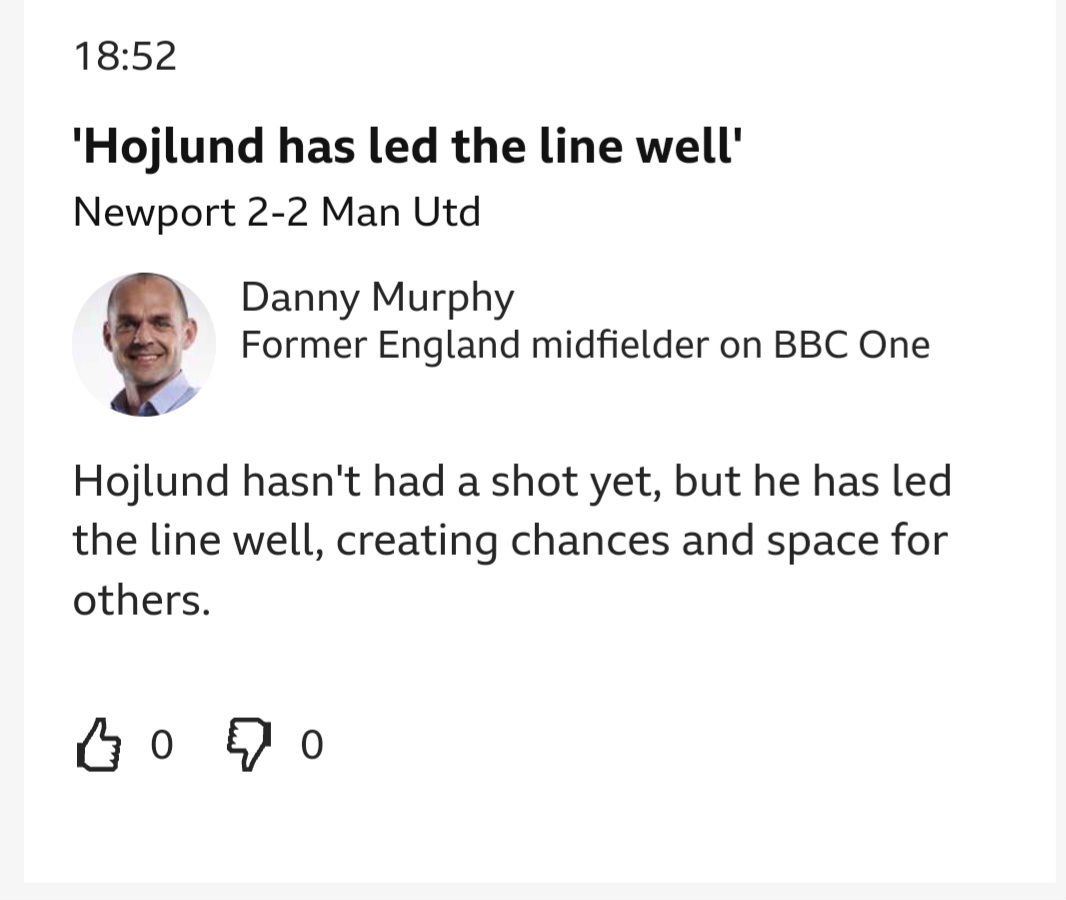Click the thumbs up like icon
The height and width of the screenshot is (900, 1066).
tap(97, 745)
